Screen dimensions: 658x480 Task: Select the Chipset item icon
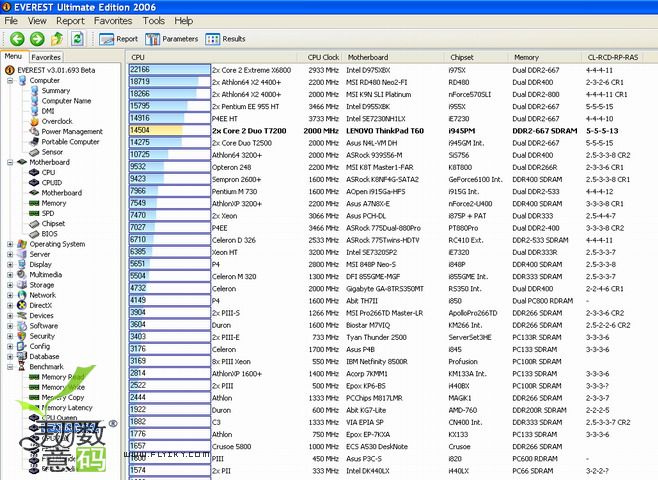click(x=34, y=224)
